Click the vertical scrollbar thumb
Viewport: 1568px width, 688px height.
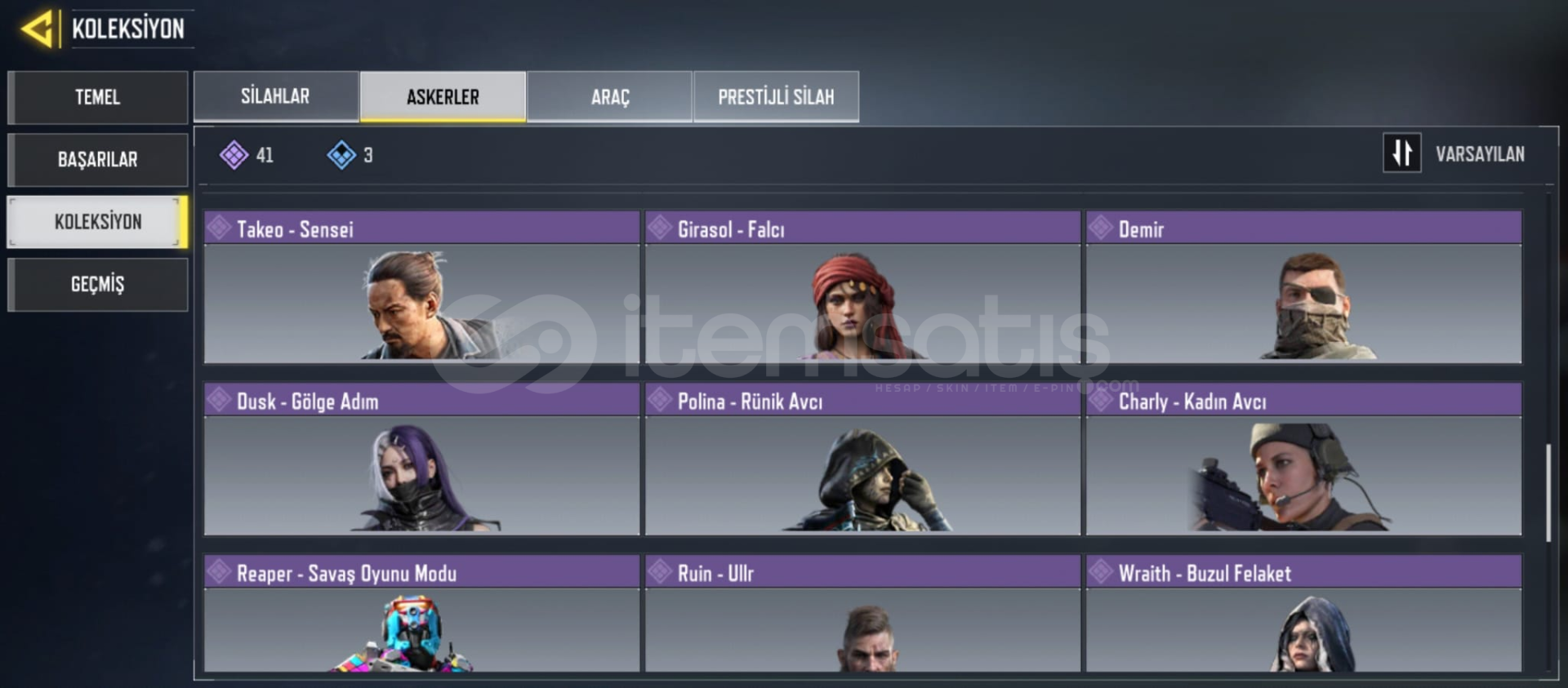(1548, 493)
